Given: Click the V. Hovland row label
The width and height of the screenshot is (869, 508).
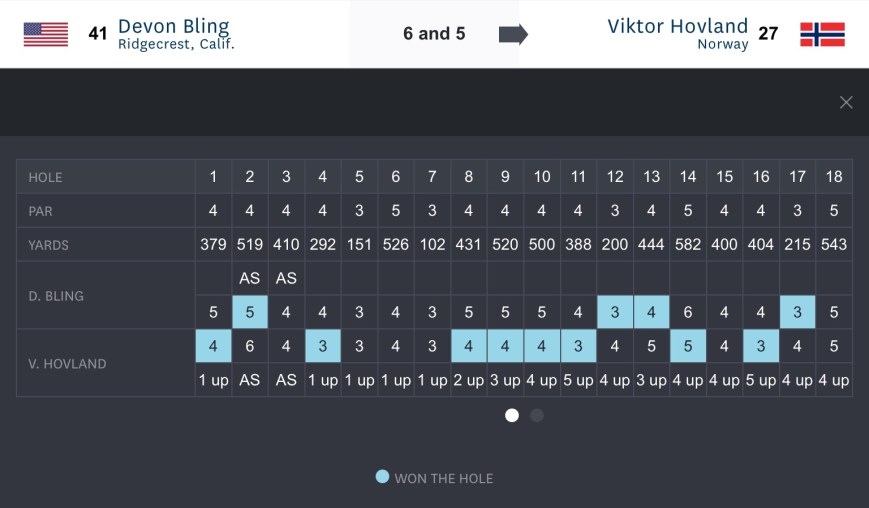Looking at the screenshot, I should tap(67, 364).
